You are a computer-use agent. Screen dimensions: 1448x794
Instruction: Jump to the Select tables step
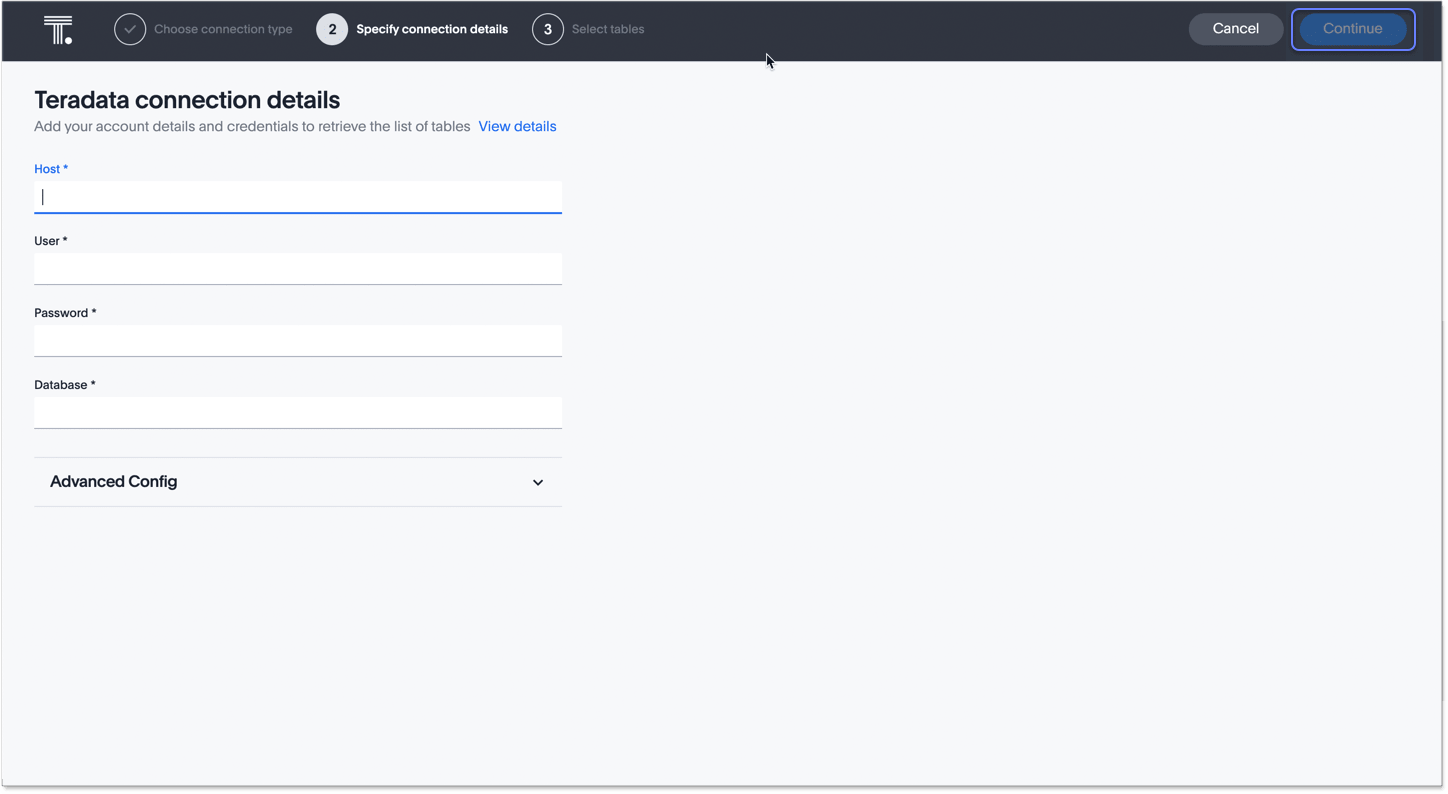click(x=607, y=30)
